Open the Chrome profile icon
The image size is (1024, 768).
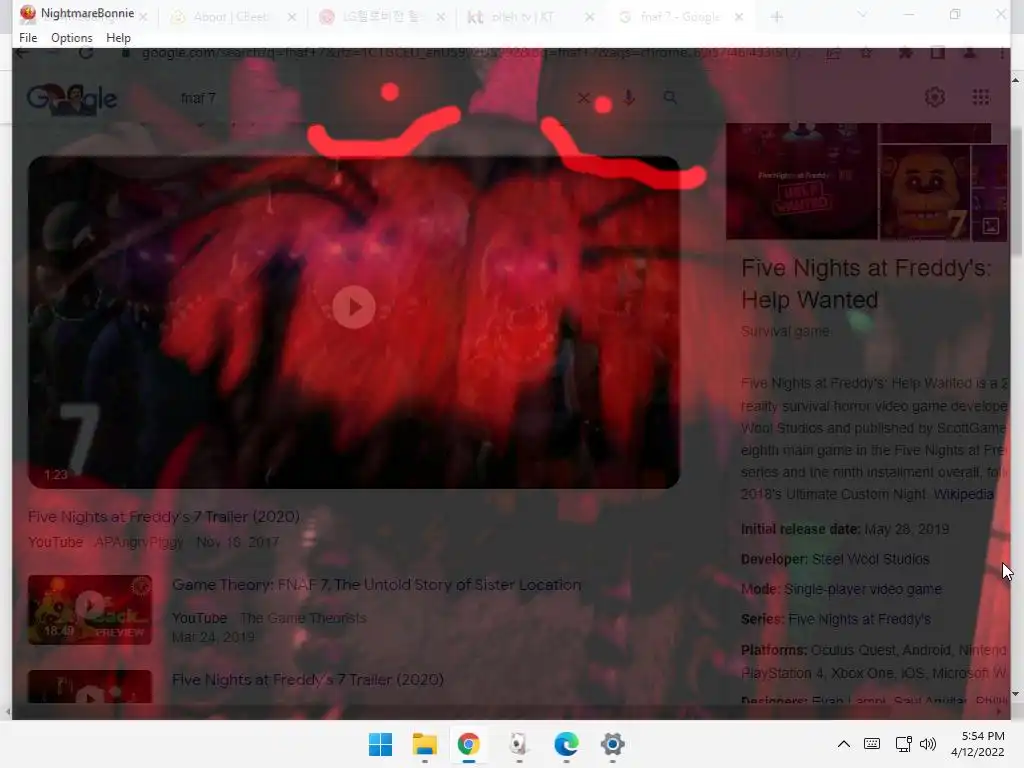tap(970, 53)
